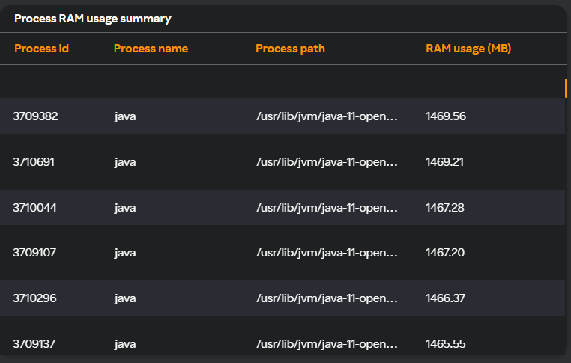Select process ID 3710691
This screenshot has height=363, width=571.
[34, 162]
